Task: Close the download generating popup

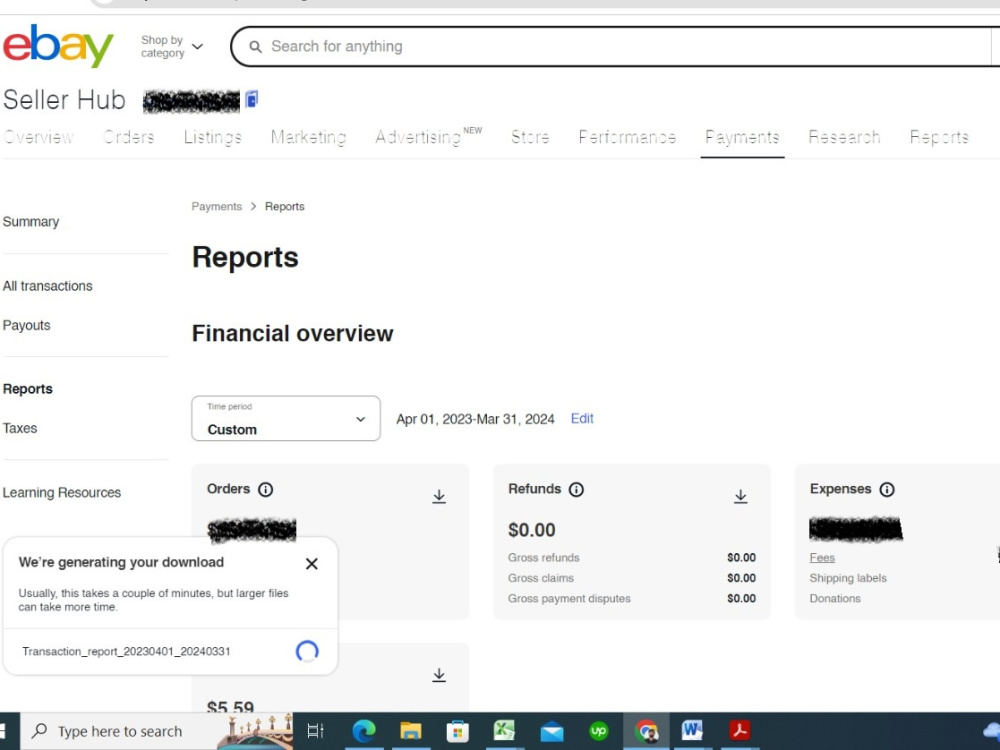Action: coord(311,564)
